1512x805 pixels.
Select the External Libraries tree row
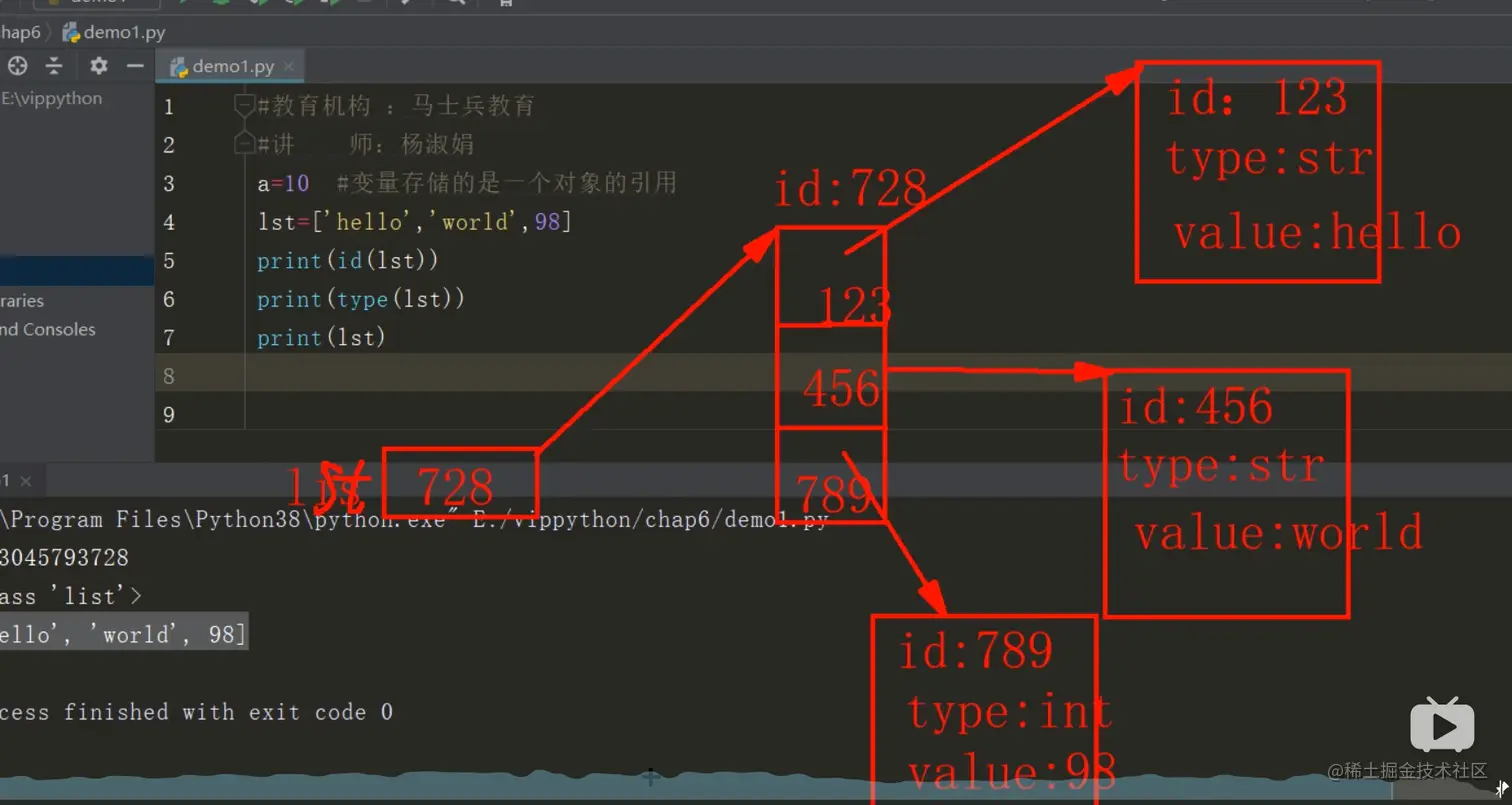(x=22, y=300)
